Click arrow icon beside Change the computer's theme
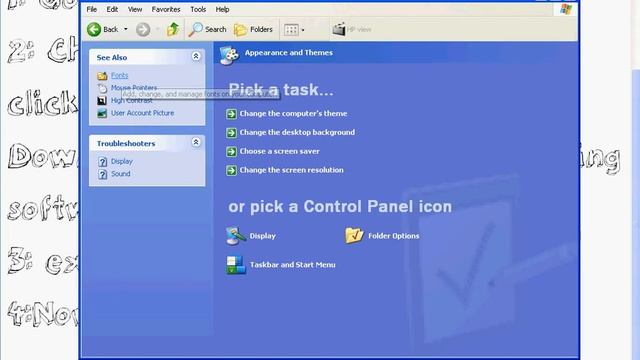The width and height of the screenshot is (640, 360). tap(231, 114)
